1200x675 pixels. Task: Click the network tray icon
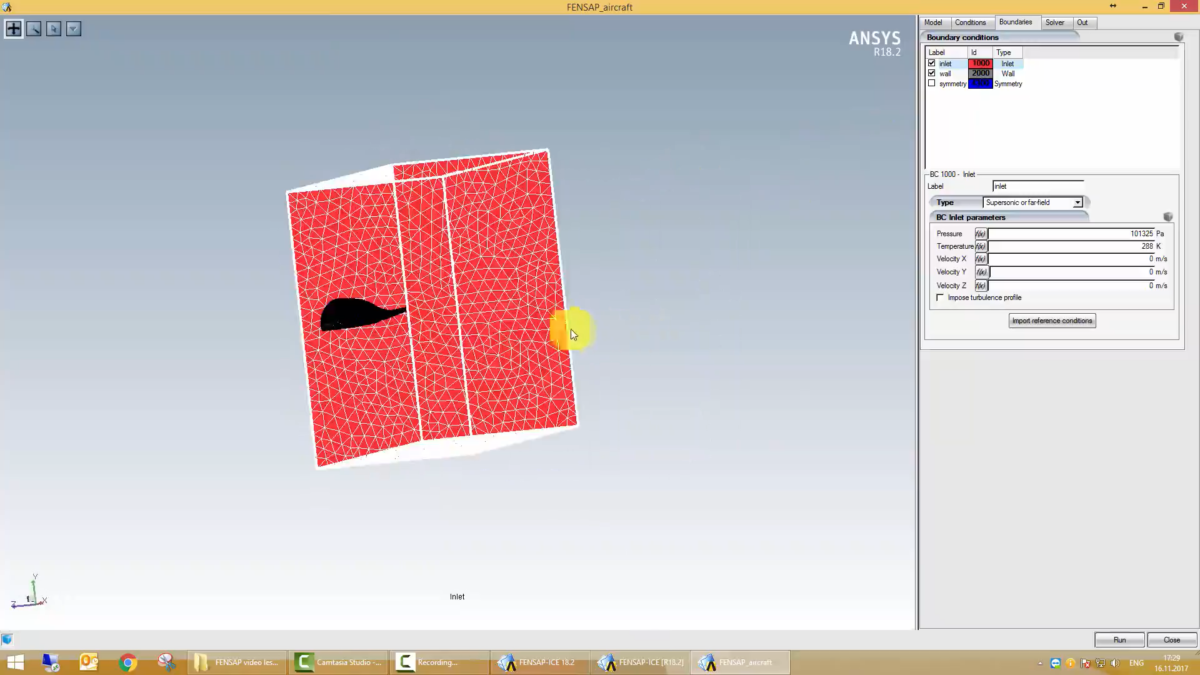[1100, 664]
